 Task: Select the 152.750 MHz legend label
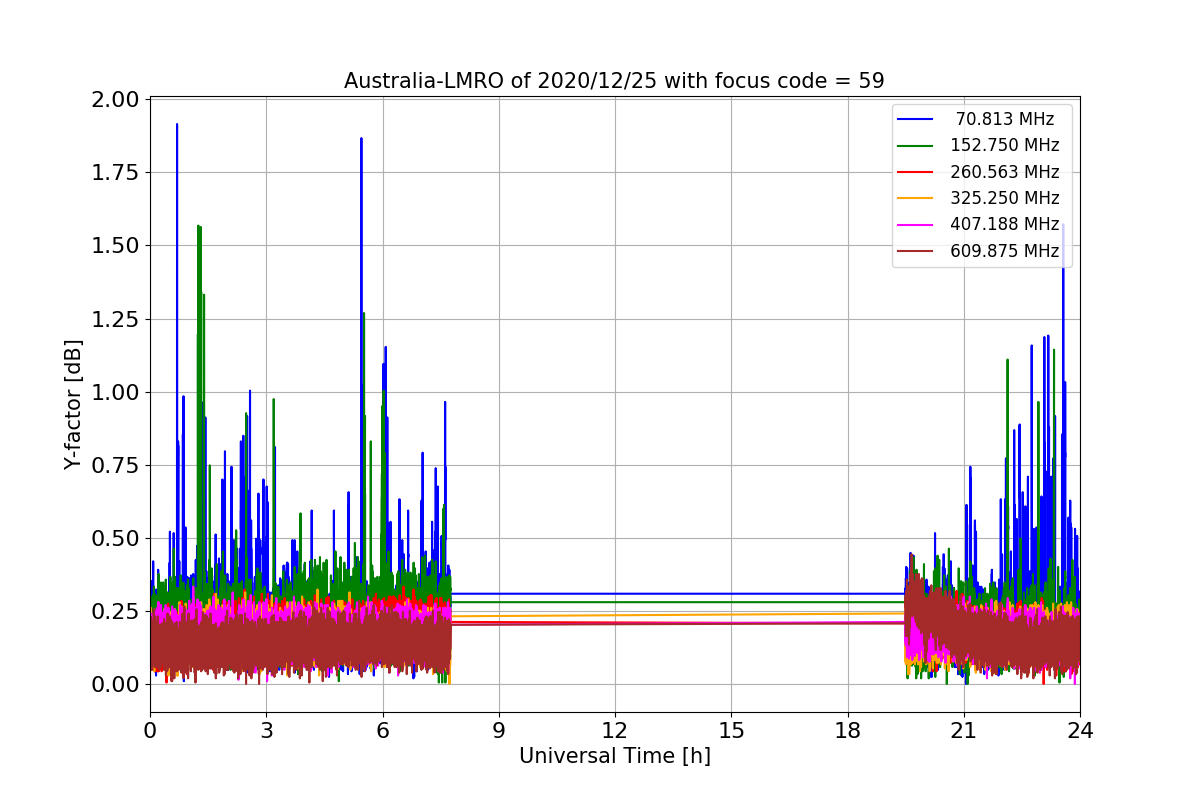[x=1005, y=145]
